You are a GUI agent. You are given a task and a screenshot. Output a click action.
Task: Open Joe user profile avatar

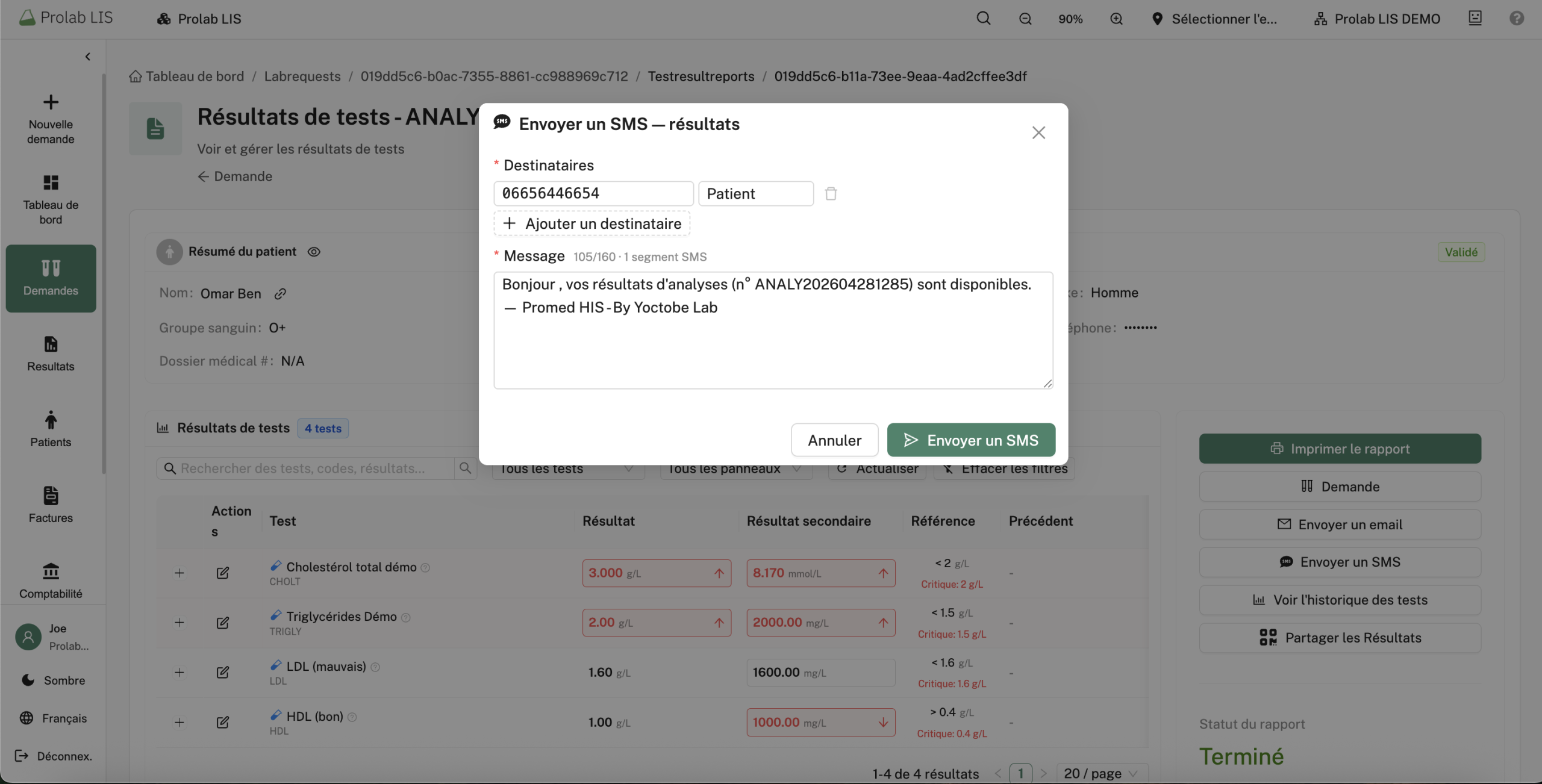28,636
